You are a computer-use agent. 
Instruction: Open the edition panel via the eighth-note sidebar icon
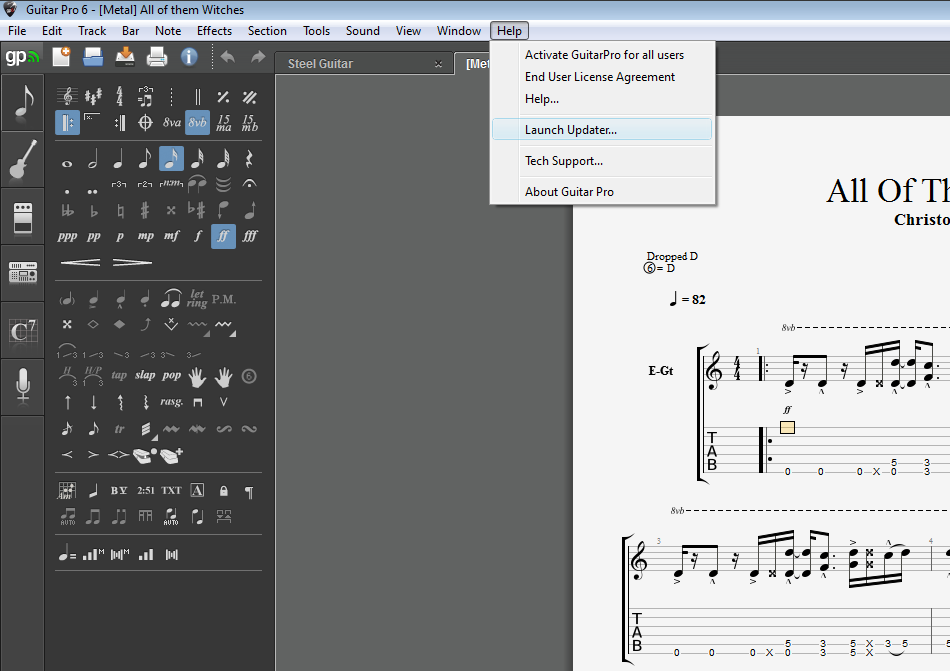tap(23, 102)
